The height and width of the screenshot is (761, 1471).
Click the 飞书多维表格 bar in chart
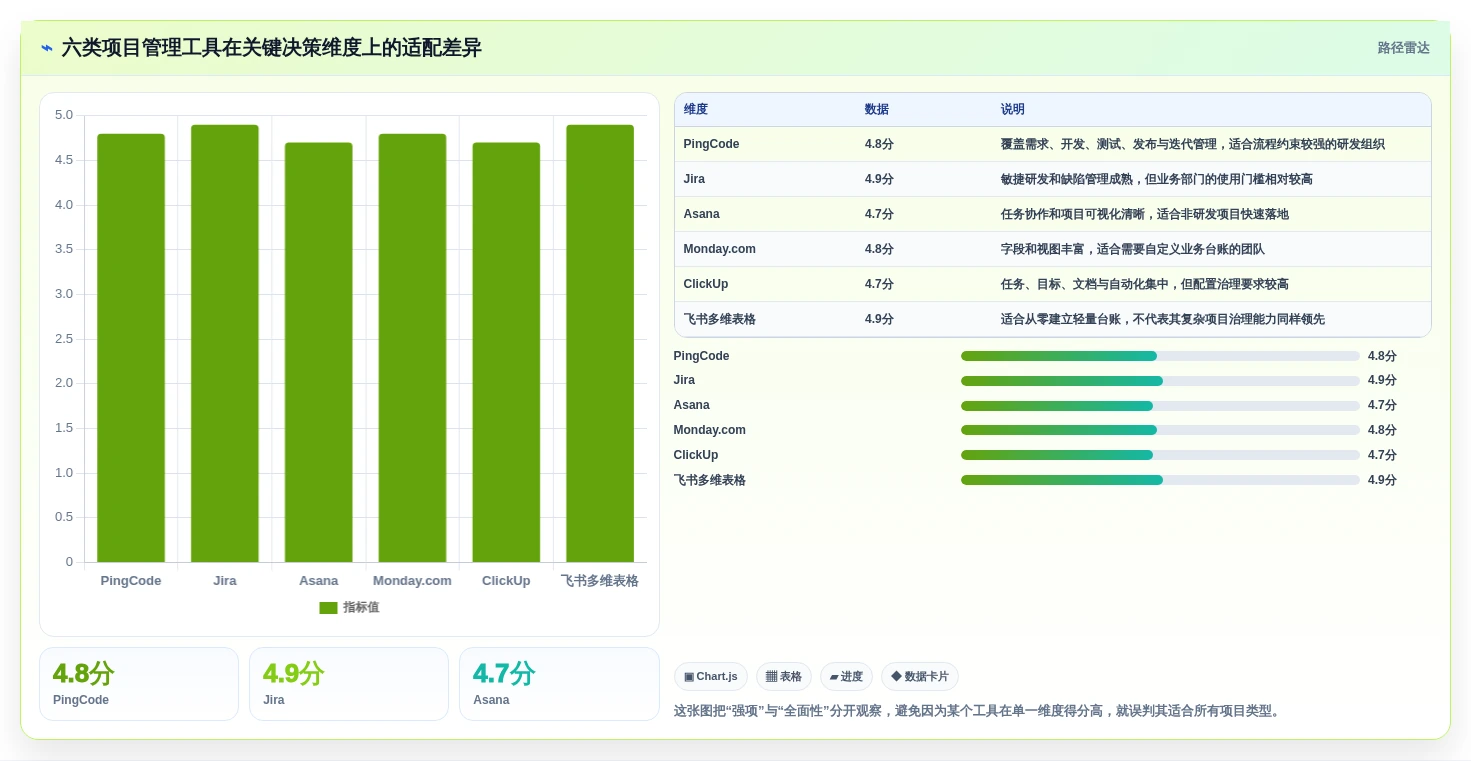[x=600, y=343]
